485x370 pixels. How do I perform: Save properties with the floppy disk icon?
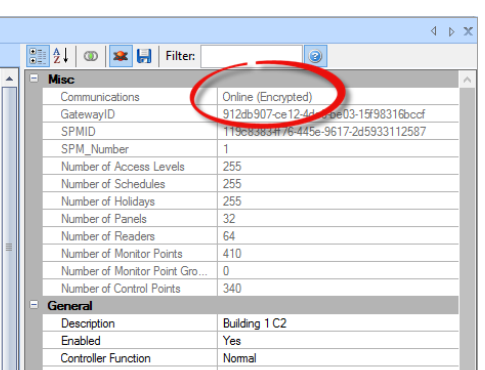(144, 56)
